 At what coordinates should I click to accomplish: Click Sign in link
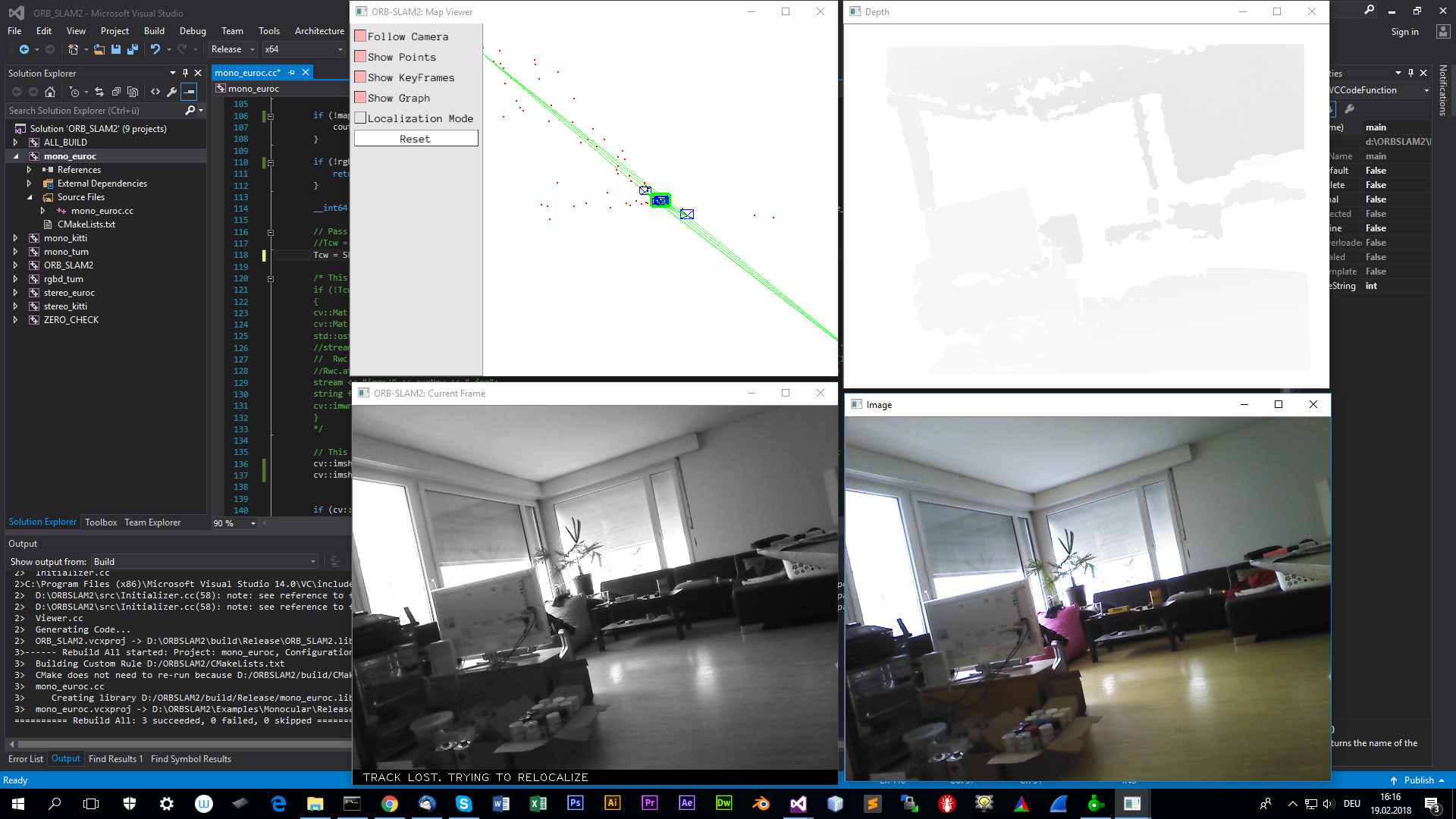1404,32
